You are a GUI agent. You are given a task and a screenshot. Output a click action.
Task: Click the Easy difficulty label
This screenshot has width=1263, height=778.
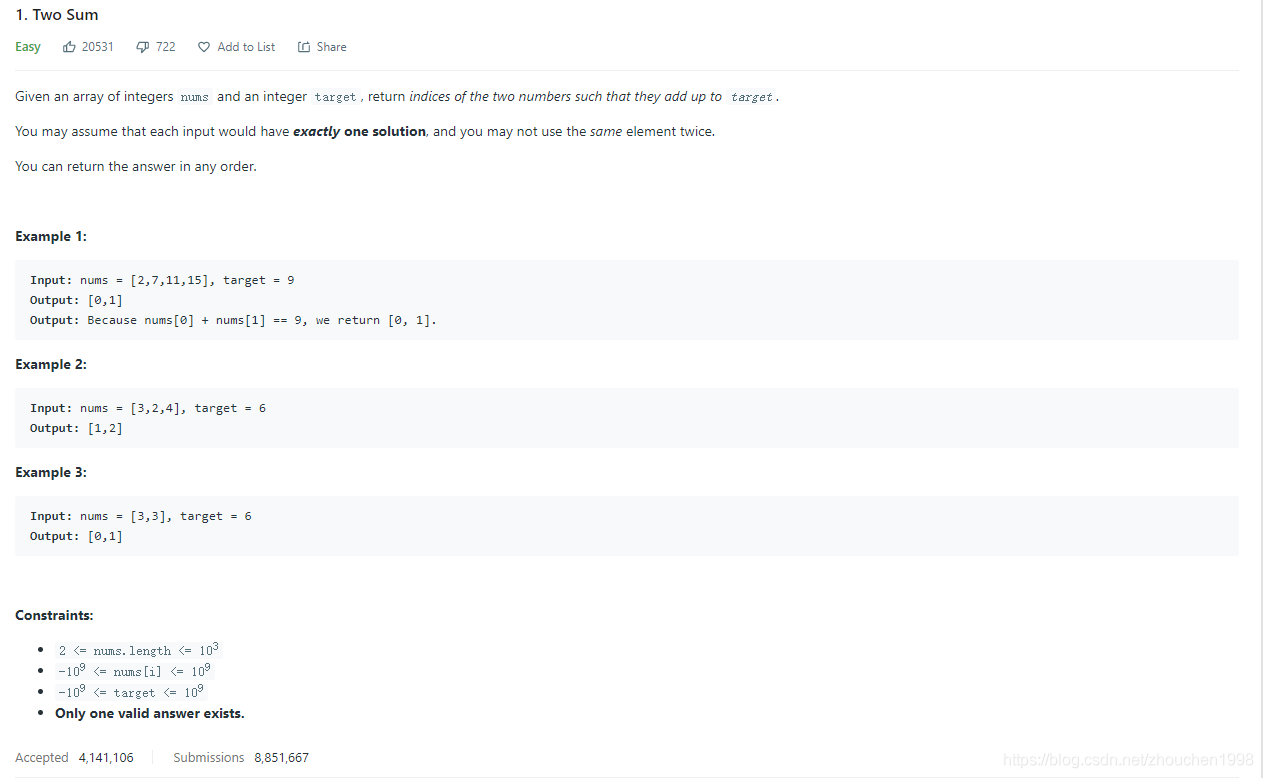28,47
